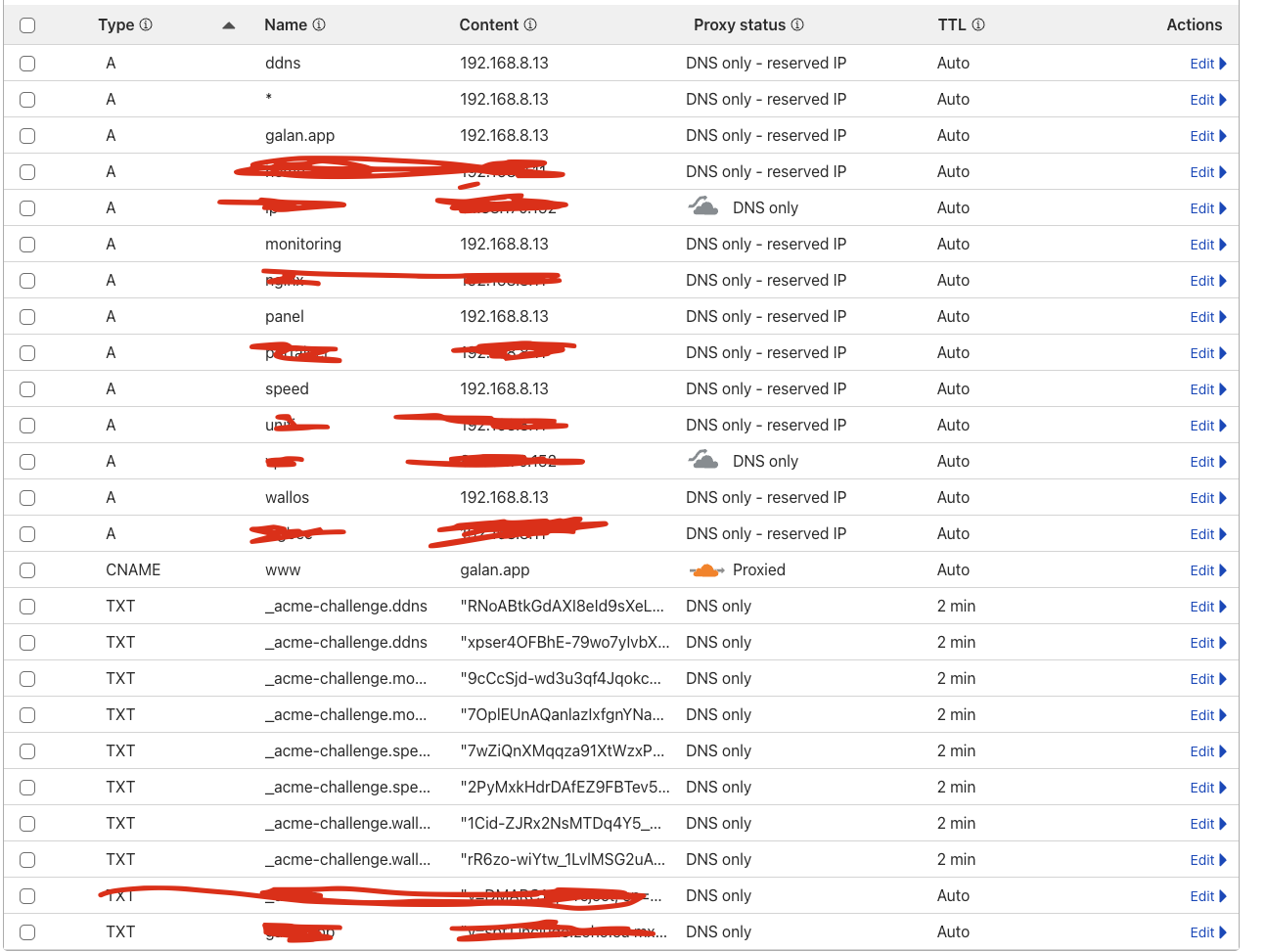Click Edit on the galan.app A record
The image size is (1266, 952).
[x=1202, y=136]
